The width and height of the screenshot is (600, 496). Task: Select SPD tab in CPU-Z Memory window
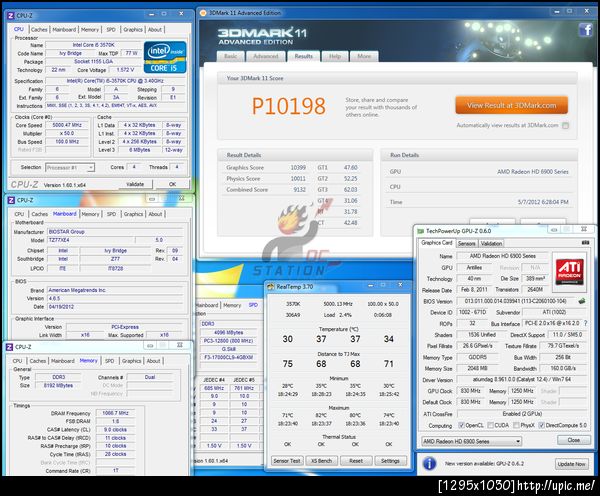point(109,361)
